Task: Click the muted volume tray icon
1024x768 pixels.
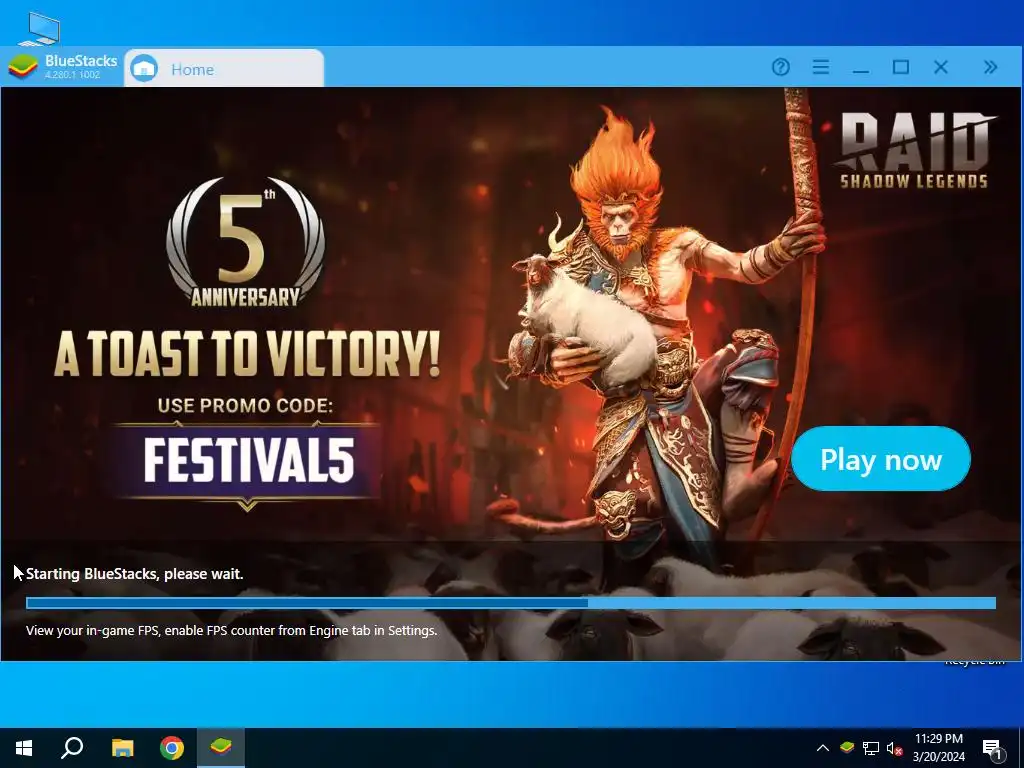Action: tap(895, 748)
